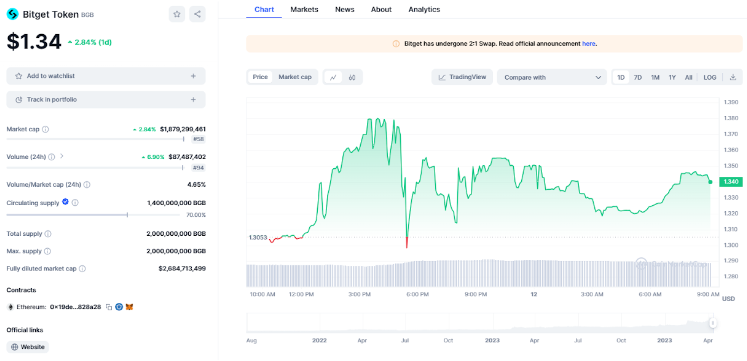
Task: Click plus sign on Add to watchlist
Action: 193,76
